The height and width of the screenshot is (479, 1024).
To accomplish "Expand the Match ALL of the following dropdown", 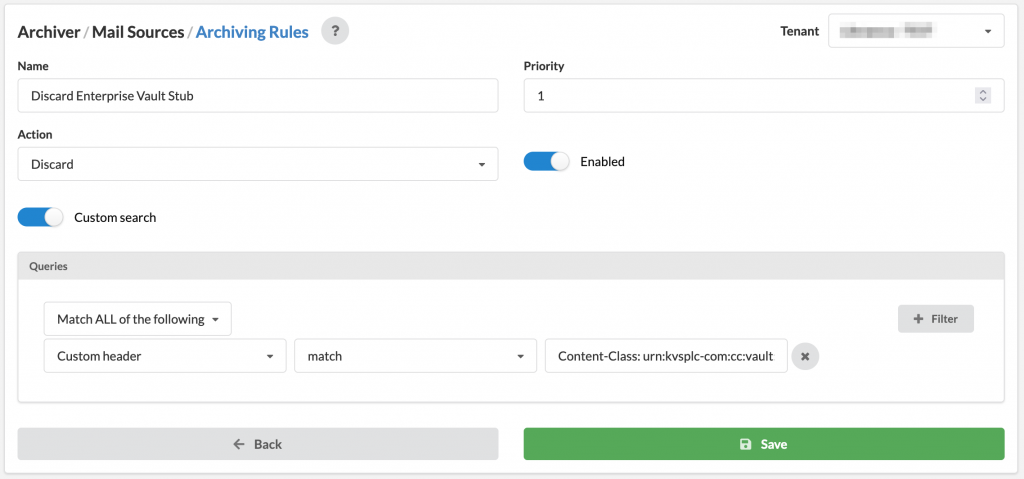I will [x=138, y=319].
